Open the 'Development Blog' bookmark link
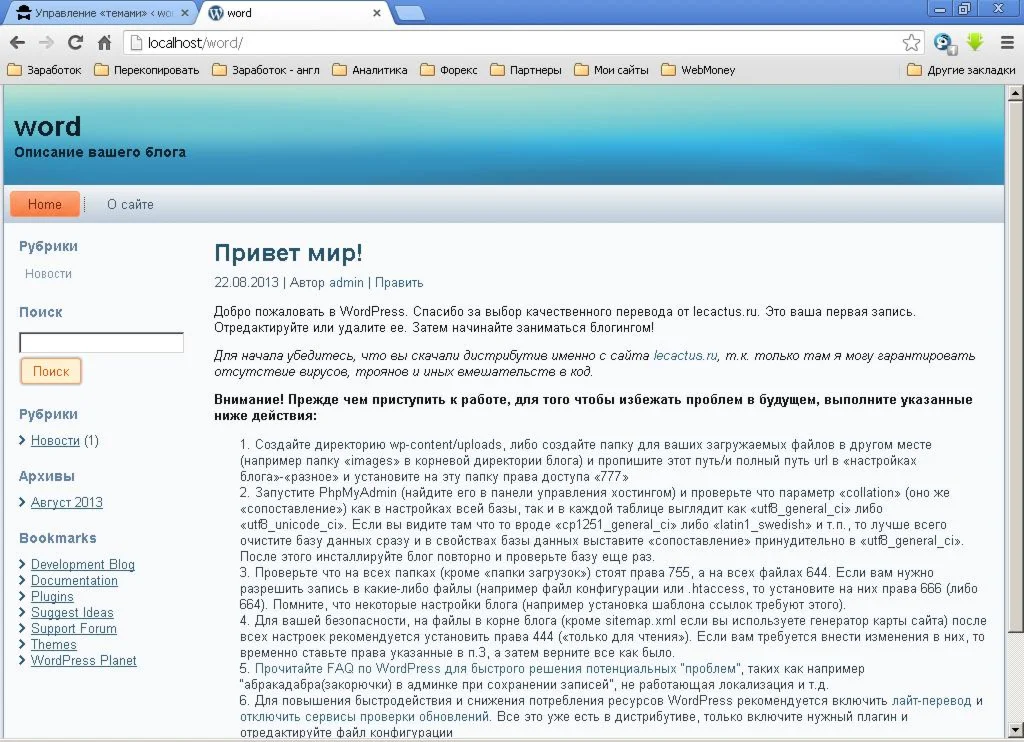 coord(82,564)
